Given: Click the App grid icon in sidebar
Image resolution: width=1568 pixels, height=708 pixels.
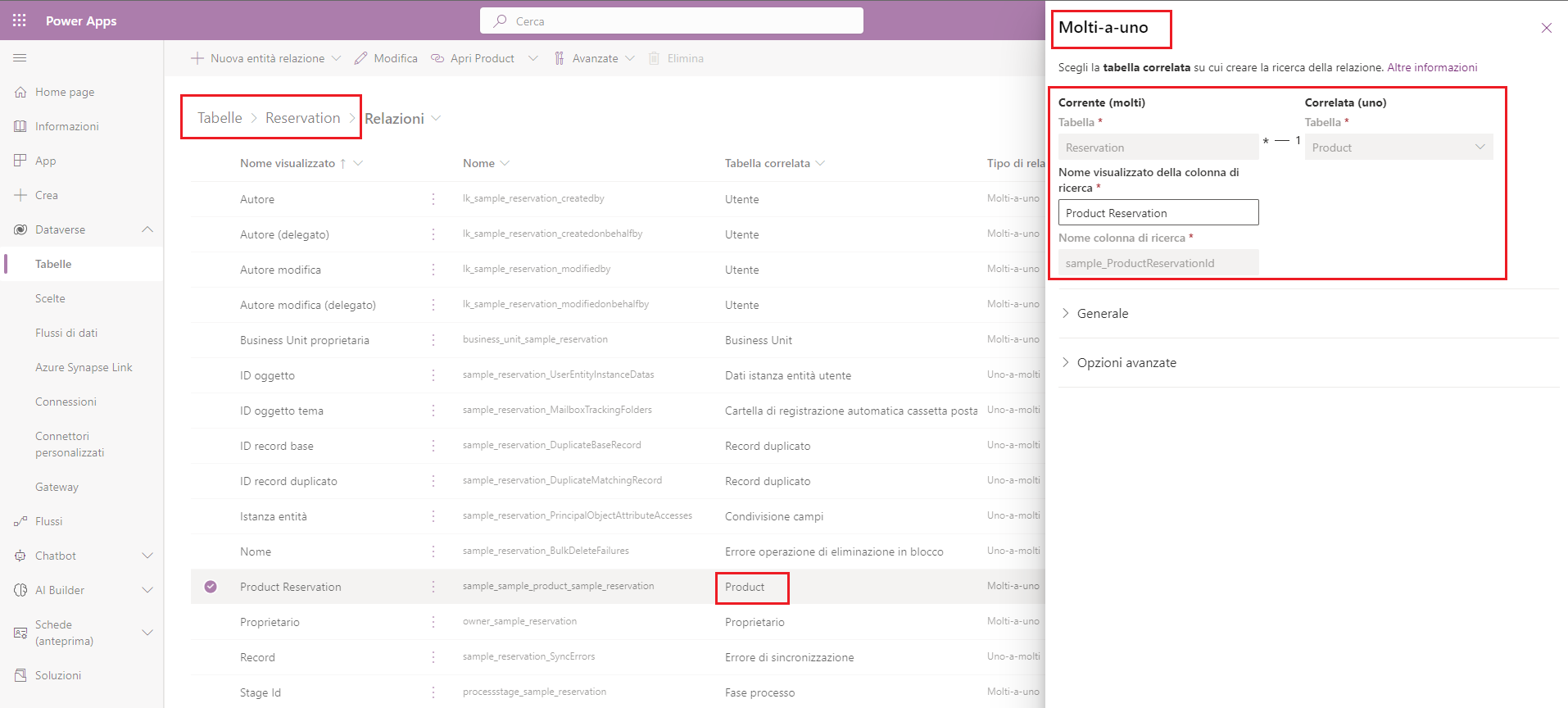Looking at the screenshot, I should (20, 161).
